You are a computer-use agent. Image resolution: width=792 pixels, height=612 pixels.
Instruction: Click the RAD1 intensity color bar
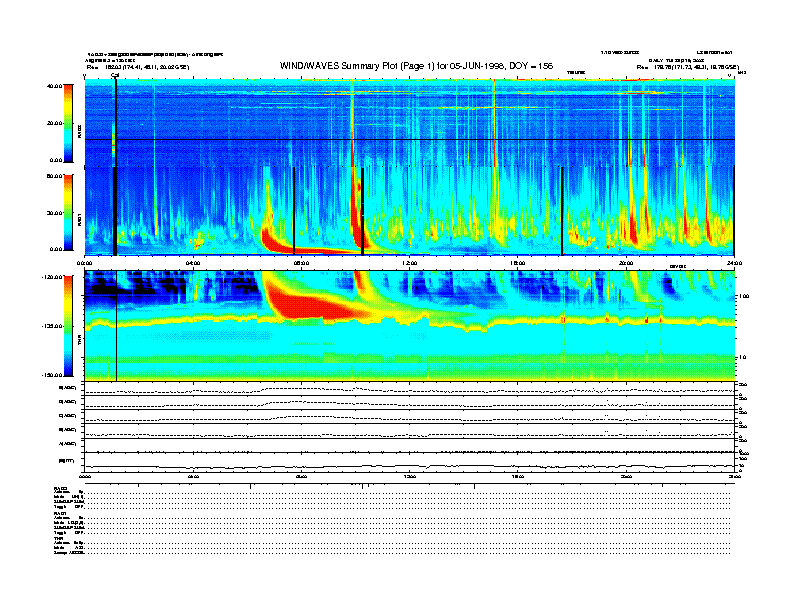pyautogui.click(x=68, y=213)
